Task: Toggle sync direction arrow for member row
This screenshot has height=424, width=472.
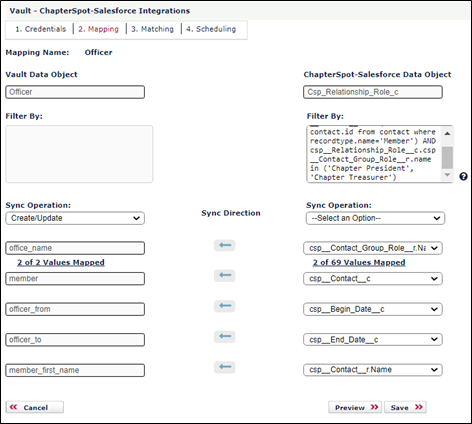Action: [225, 275]
